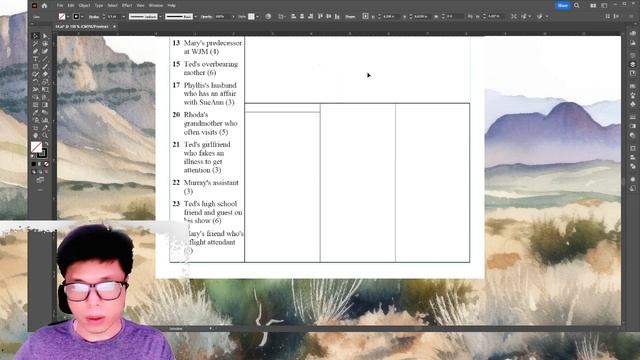Click the Share button
Viewport: 640px width, 360px height.
click(562, 5)
